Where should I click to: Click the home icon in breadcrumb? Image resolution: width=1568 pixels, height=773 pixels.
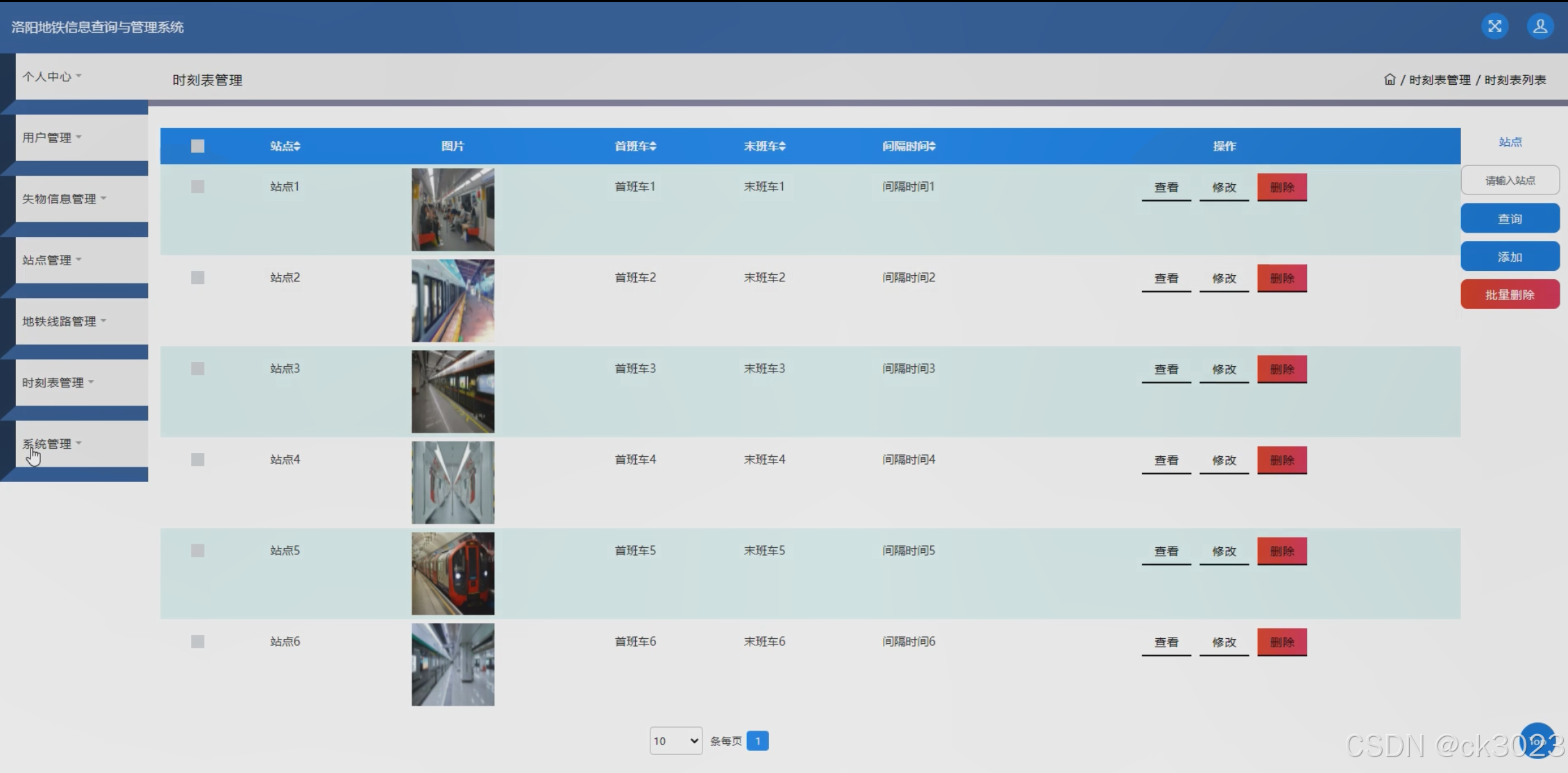(1389, 80)
